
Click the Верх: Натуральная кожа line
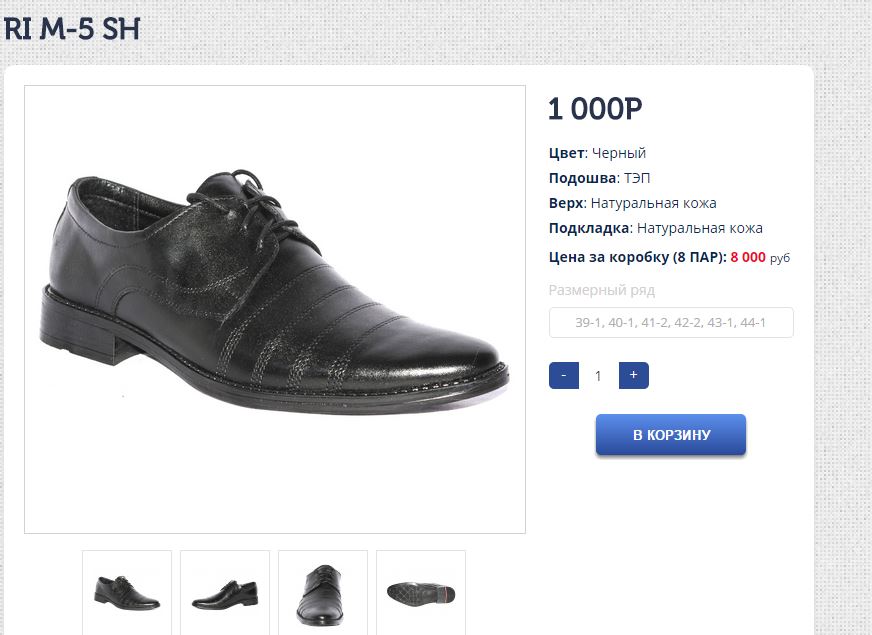632,203
